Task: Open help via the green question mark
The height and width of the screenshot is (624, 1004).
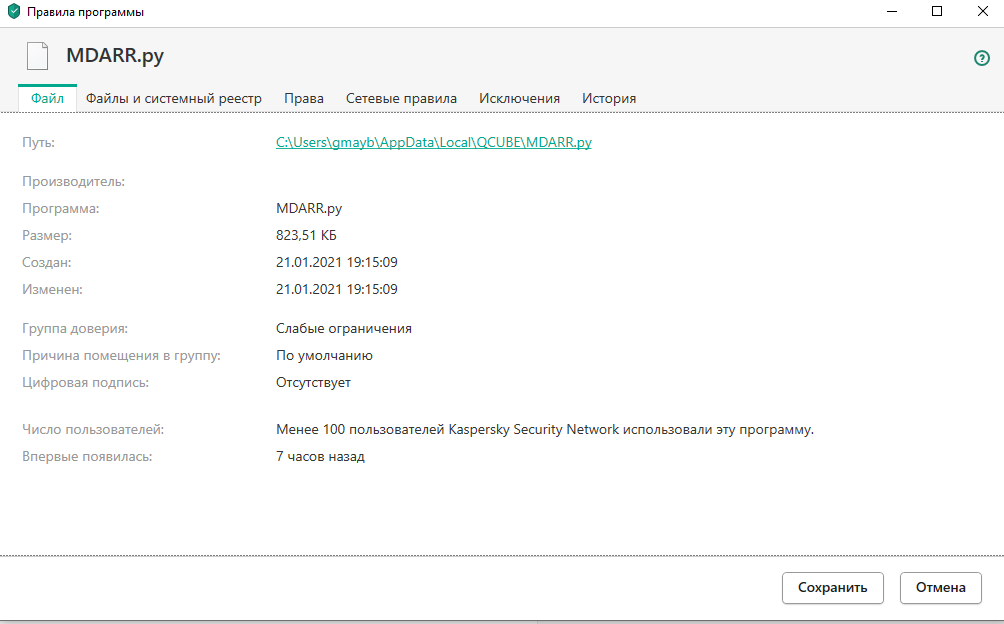Action: pos(981,58)
